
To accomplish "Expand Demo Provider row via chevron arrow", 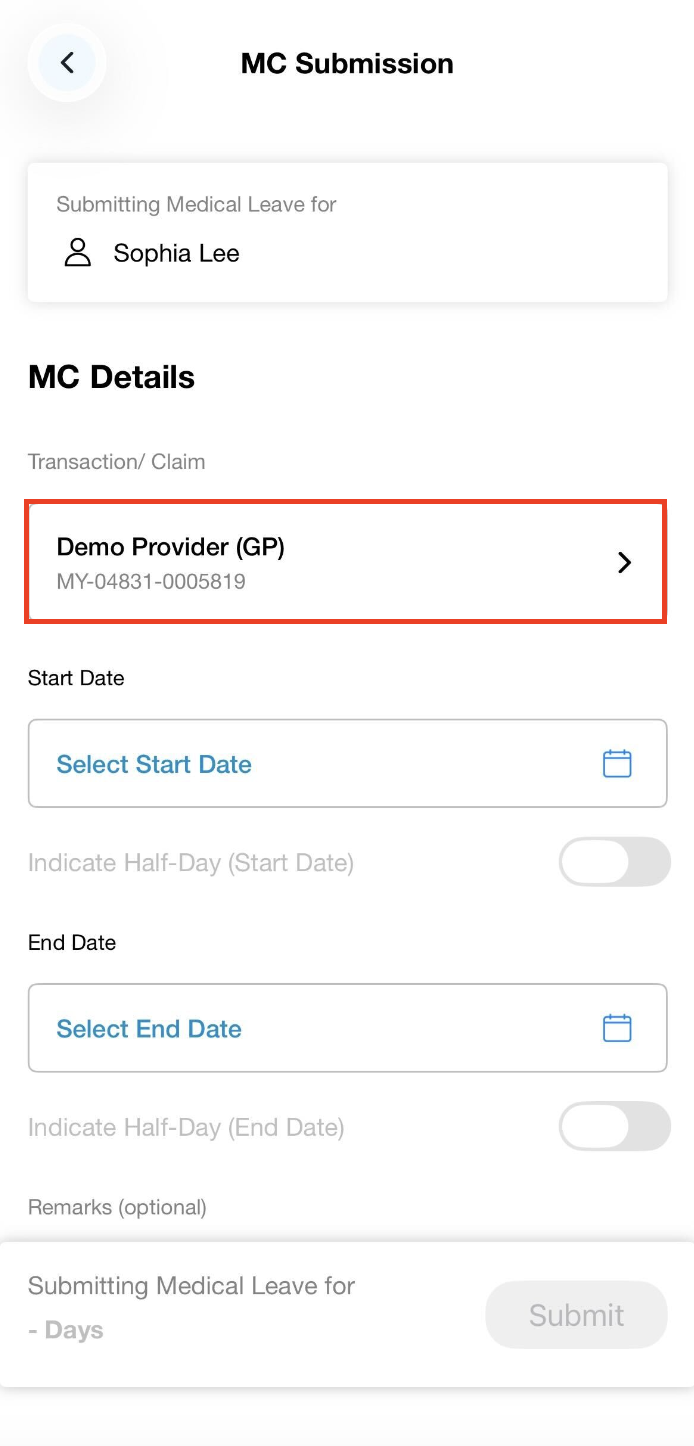I will click(x=625, y=563).
